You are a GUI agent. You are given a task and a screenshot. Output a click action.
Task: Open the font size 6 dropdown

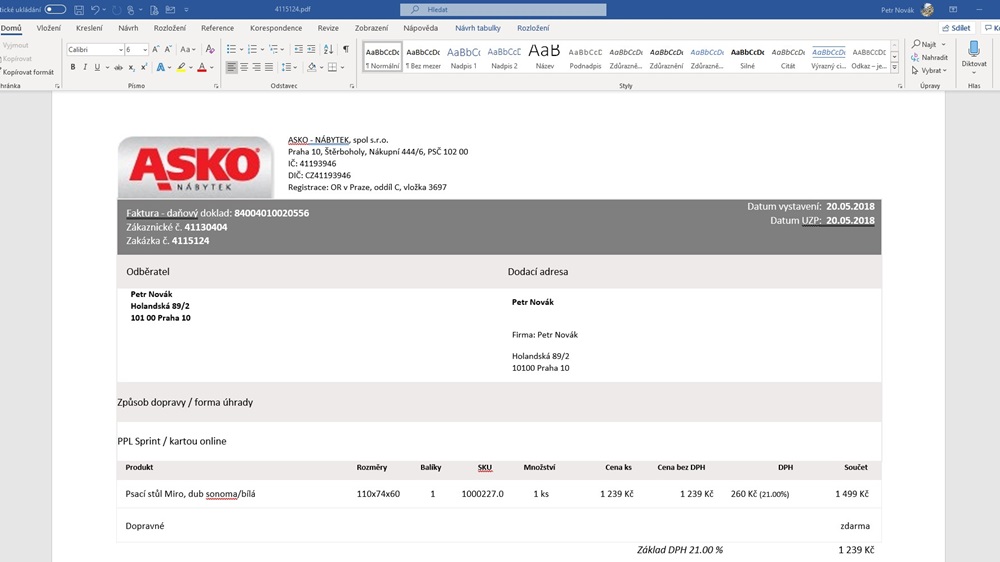[x=145, y=49]
